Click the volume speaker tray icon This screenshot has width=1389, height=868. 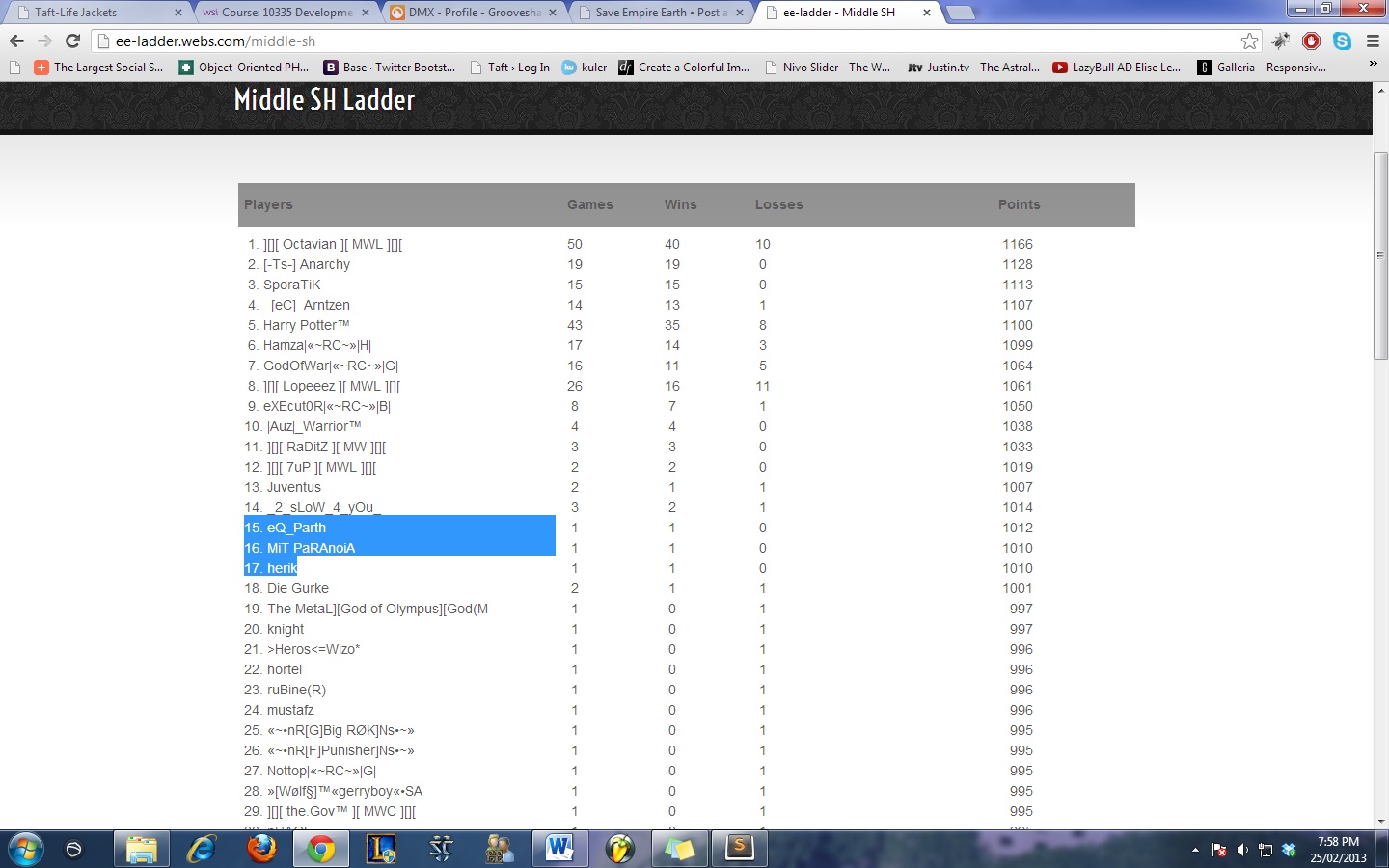tap(1242, 850)
